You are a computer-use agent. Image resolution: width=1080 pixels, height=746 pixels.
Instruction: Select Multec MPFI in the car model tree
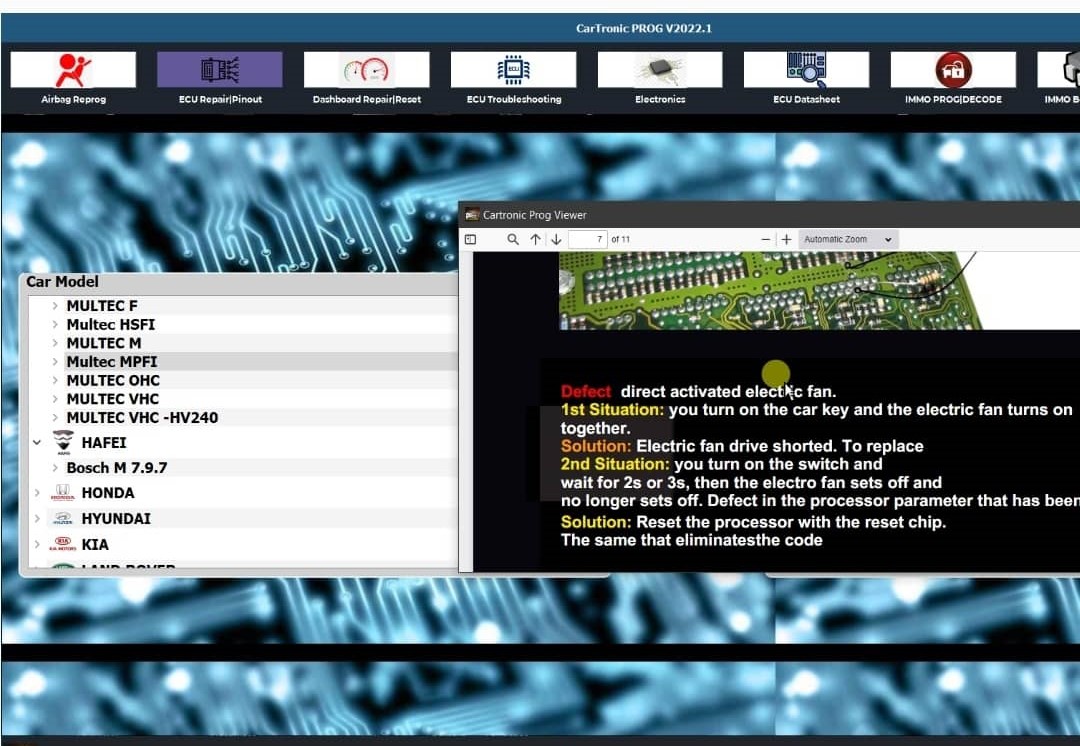coord(112,362)
